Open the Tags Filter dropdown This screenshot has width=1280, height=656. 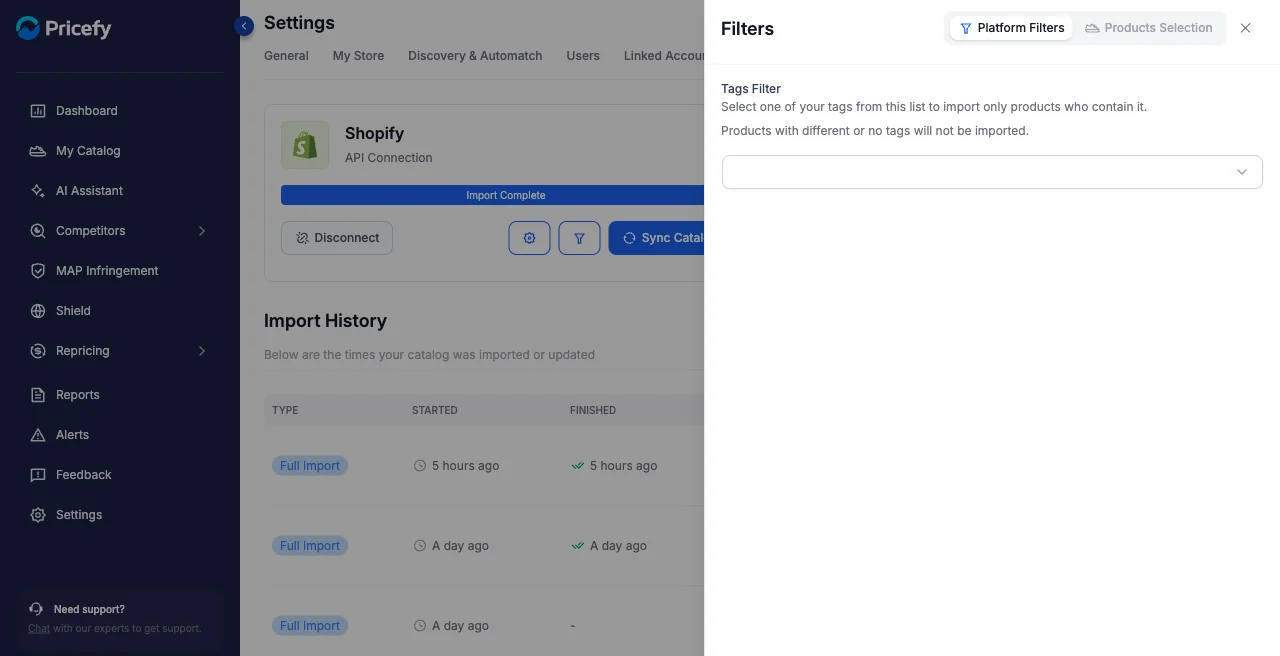point(992,172)
